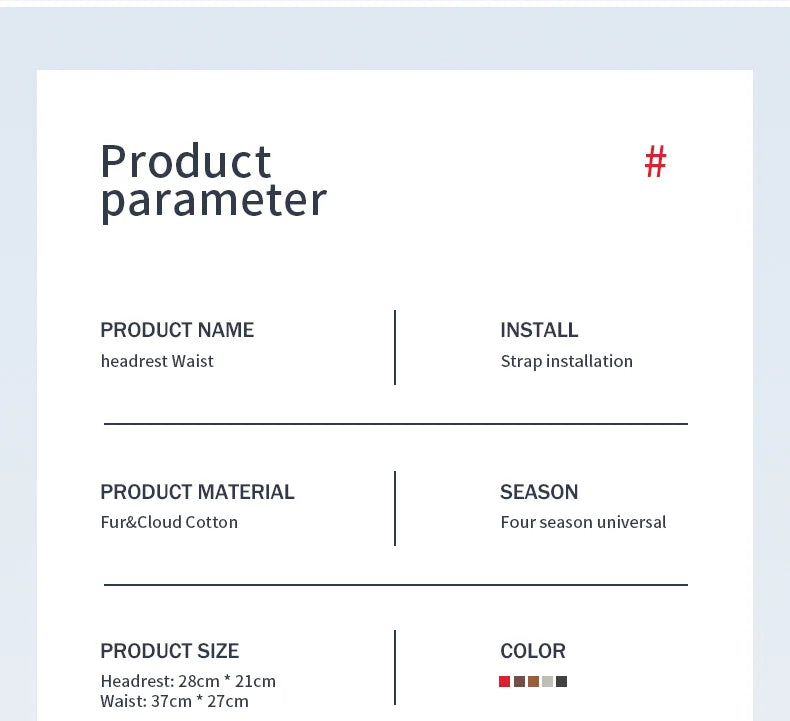Click the Product parameter heading
The height and width of the screenshot is (721, 790).
tap(213, 180)
